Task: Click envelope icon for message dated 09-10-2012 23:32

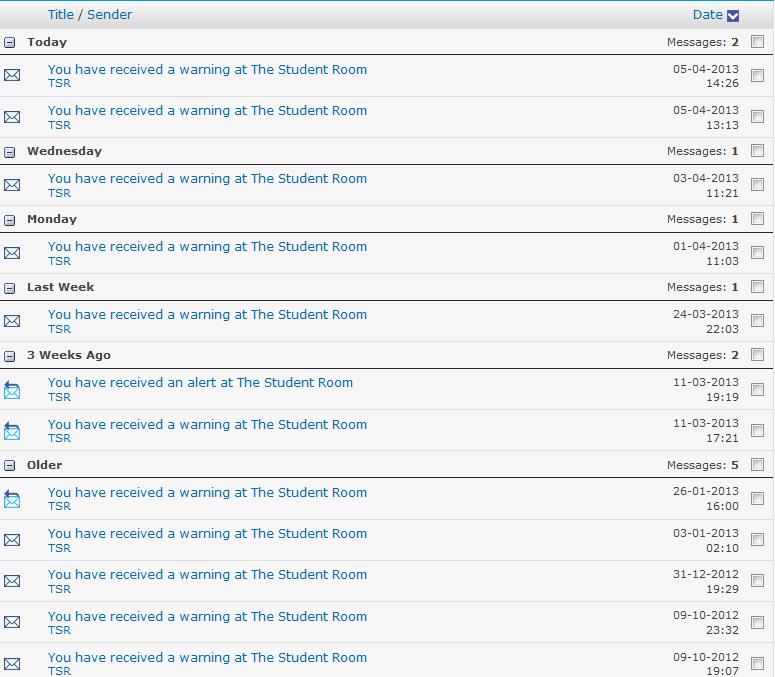Action: click(12, 622)
